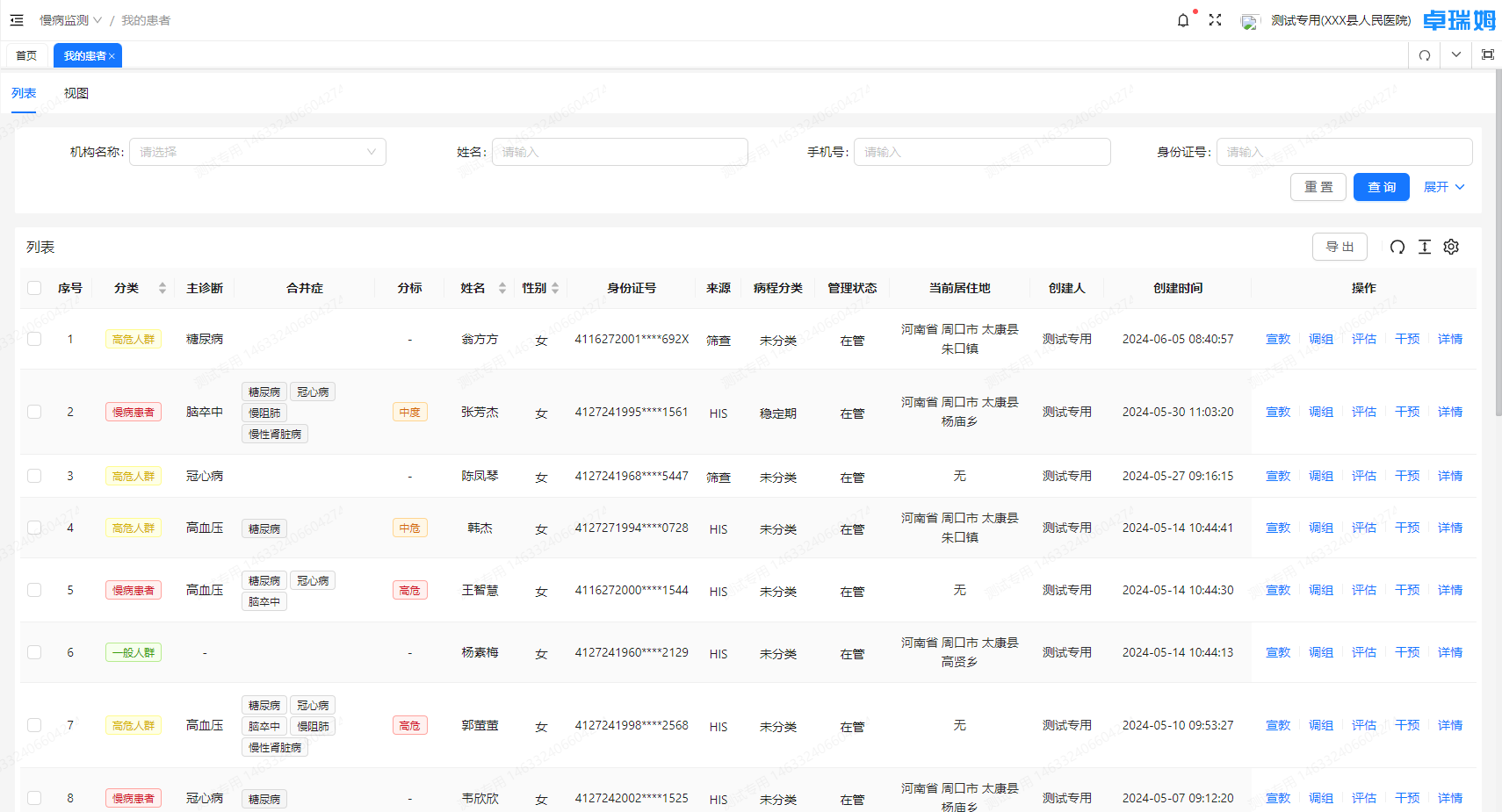
Task: Click the 高危 tag for 王智慧
Action: click(410, 590)
